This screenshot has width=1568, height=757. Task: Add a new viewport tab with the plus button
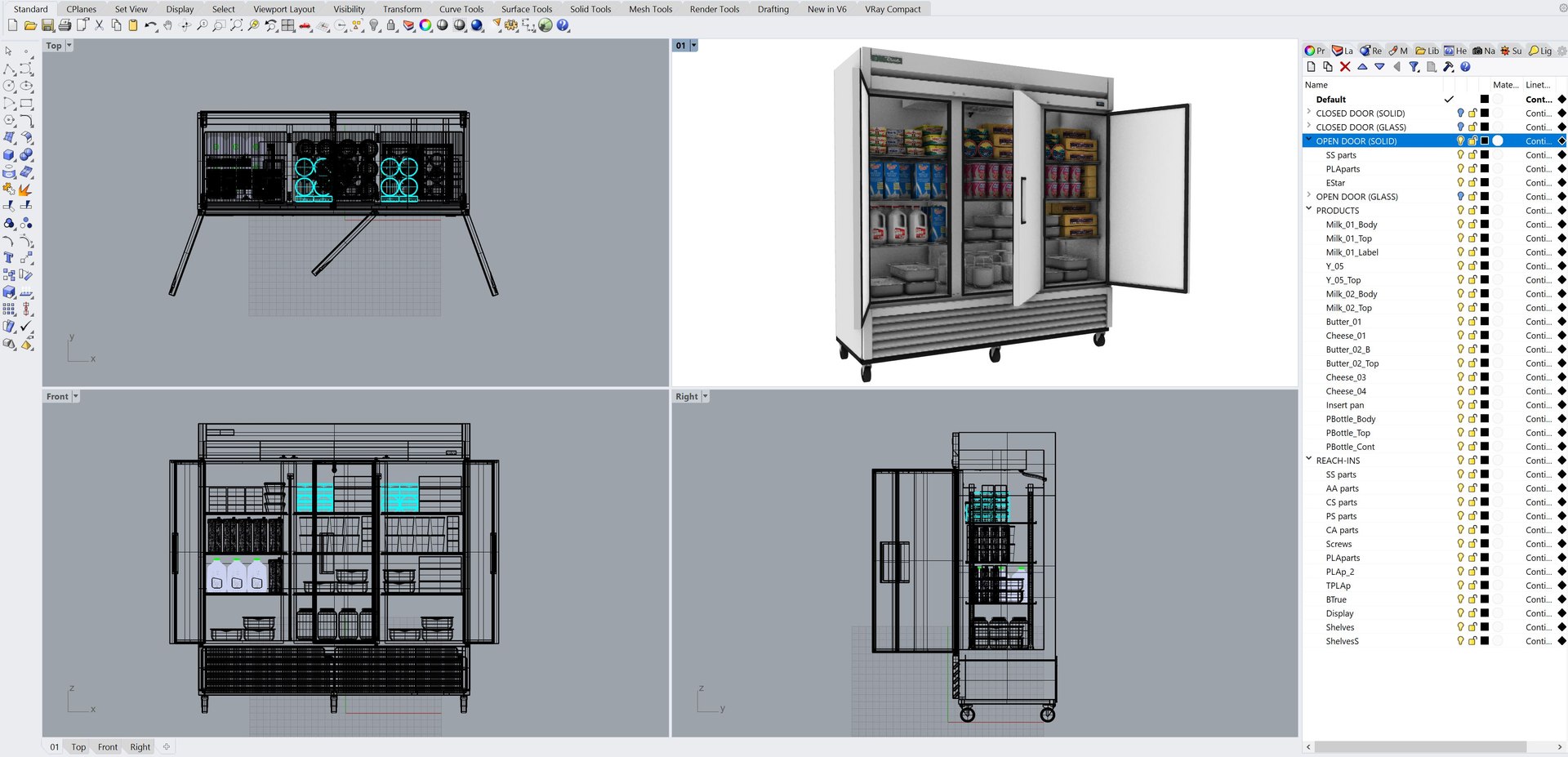167,747
